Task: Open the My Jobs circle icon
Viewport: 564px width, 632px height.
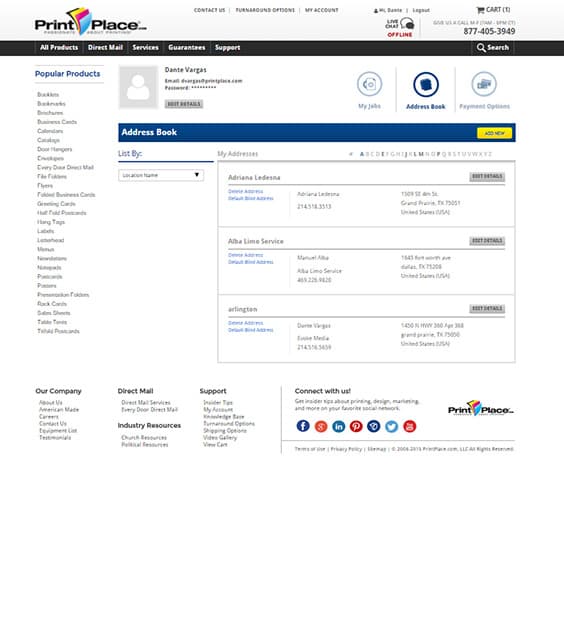Action: [x=369, y=84]
